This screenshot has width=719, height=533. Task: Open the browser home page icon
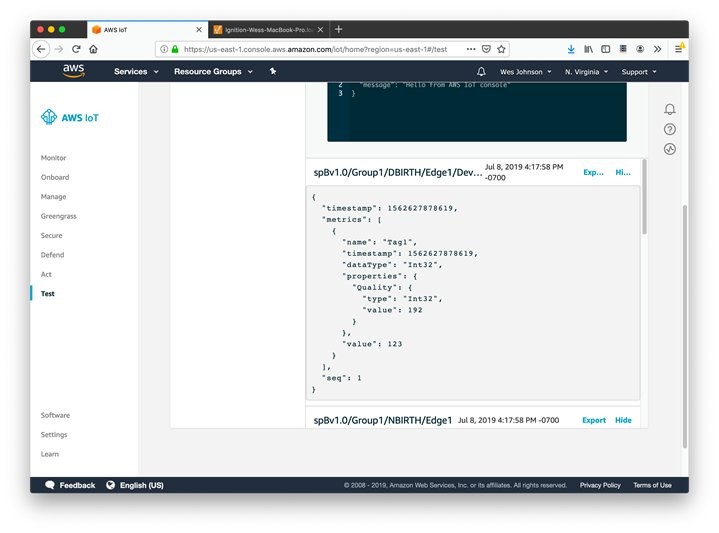click(x=94, y=49)
